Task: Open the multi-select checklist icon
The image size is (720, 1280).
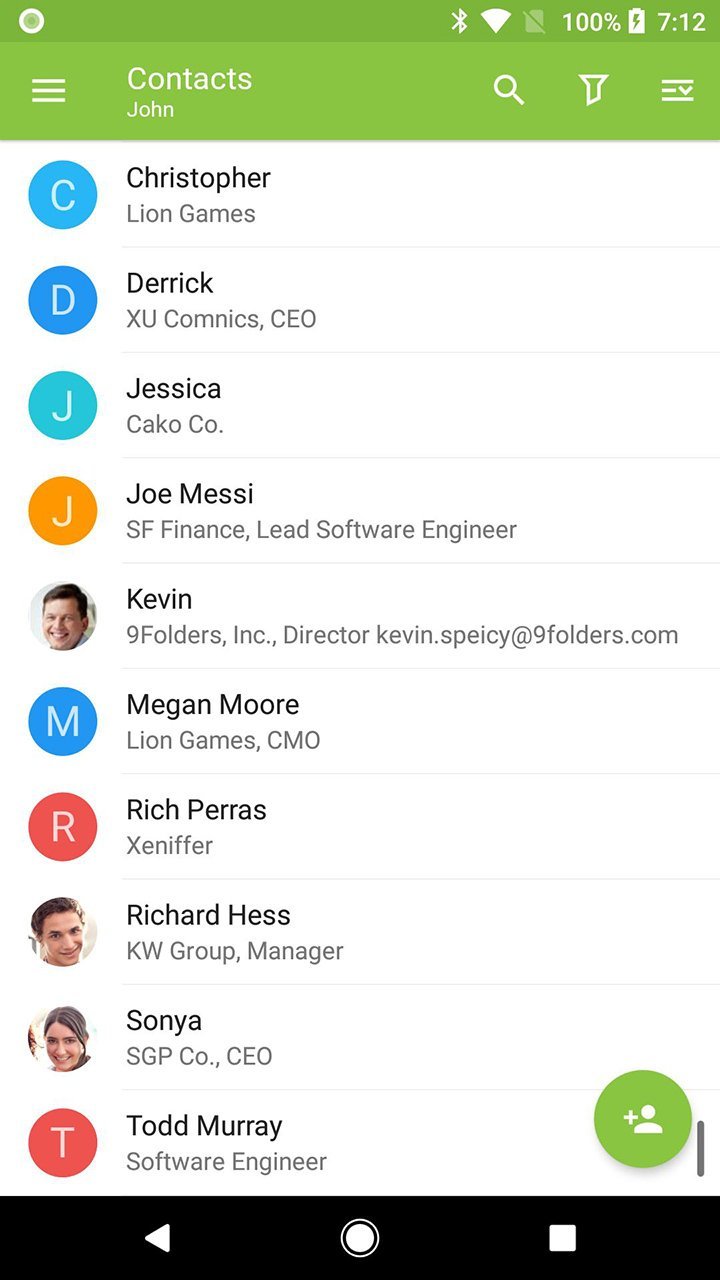Action: [677, 91]
